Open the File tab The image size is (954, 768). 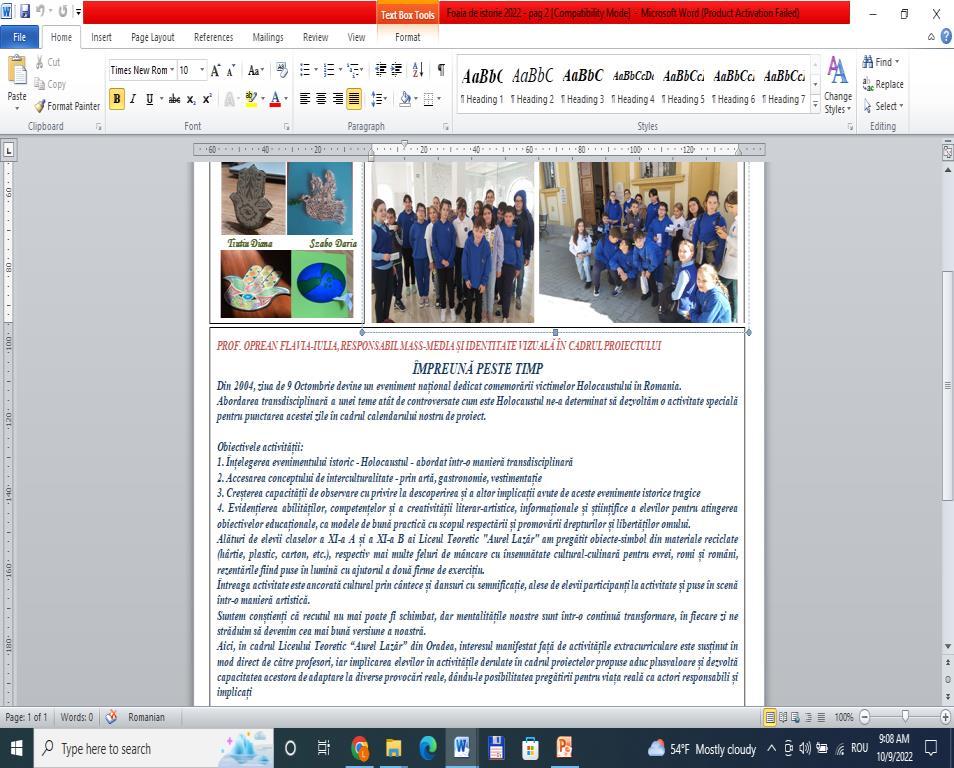coord(19,37)
